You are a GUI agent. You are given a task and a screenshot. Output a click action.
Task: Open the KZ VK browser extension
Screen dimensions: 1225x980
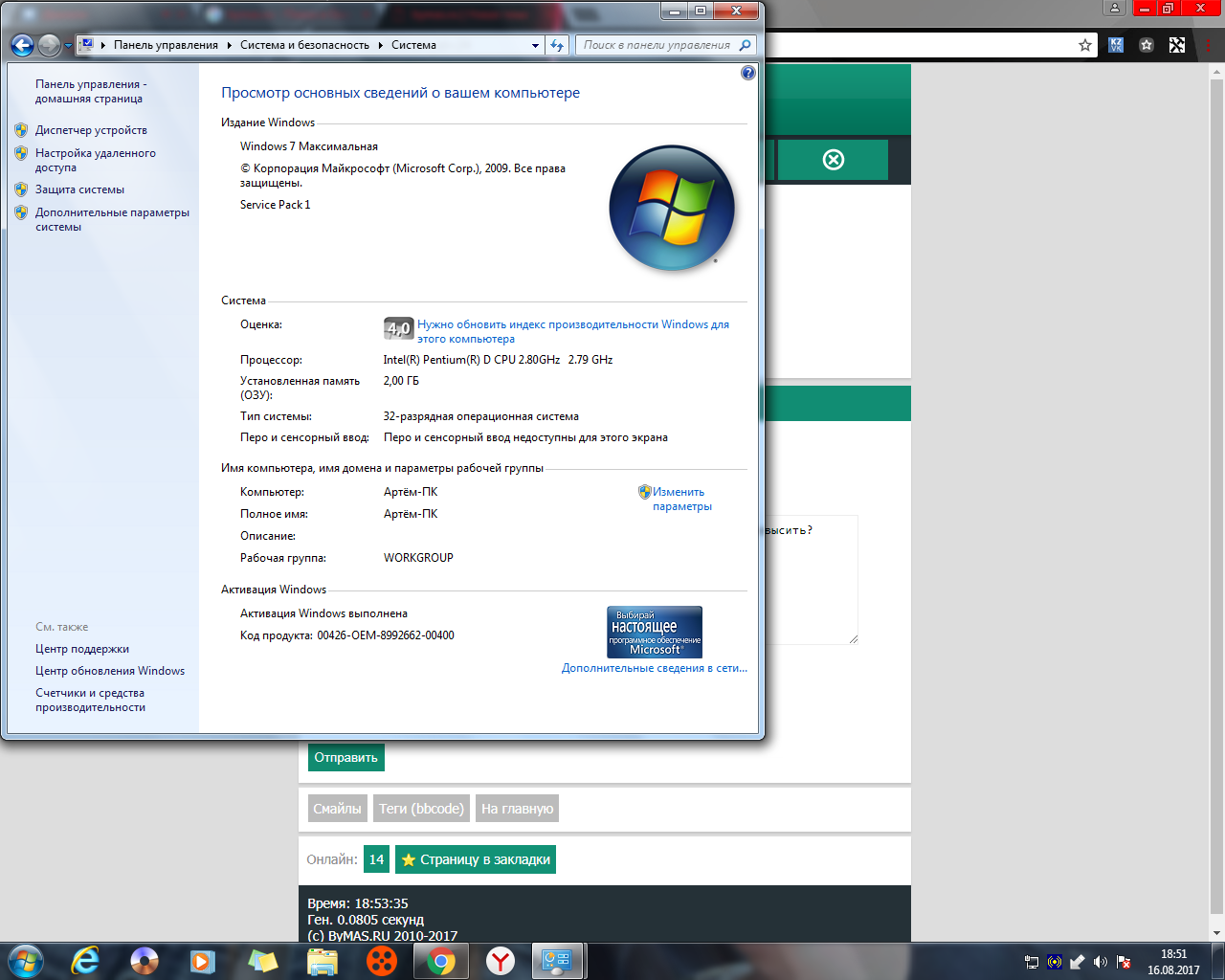[1116, 45]
